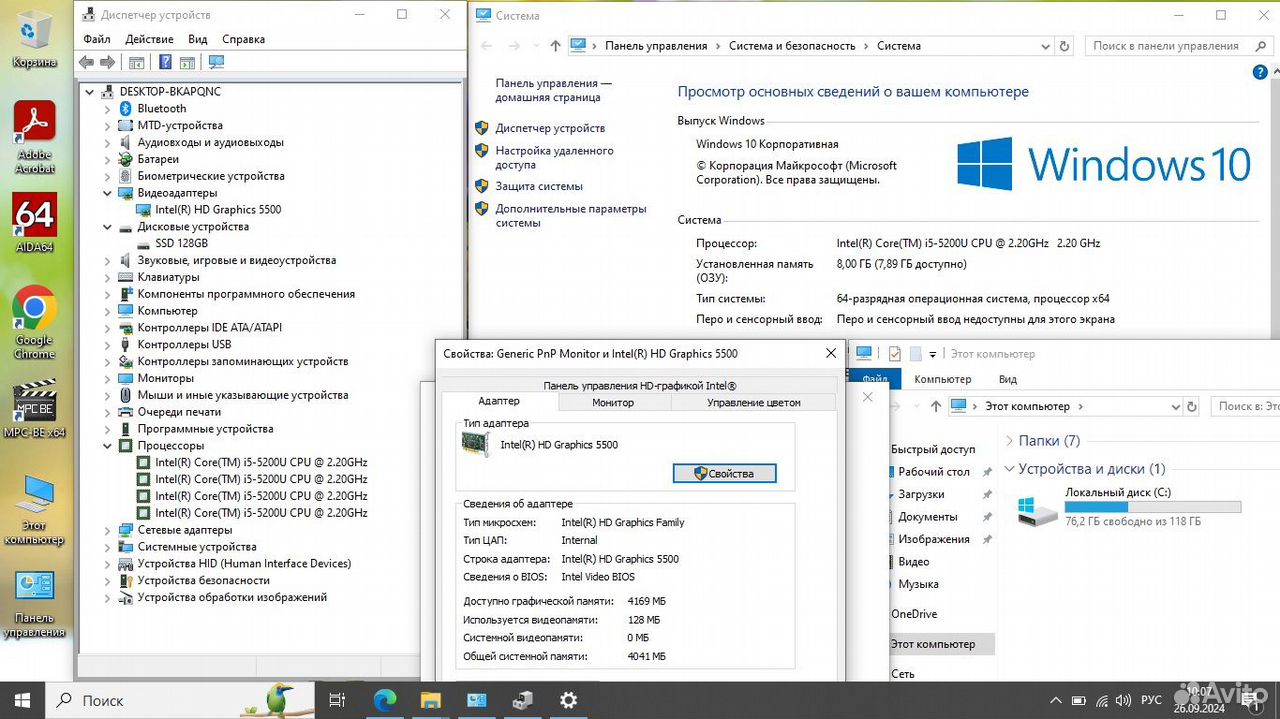Click the adapter Свойства button
The height and width of the screenshot is (719, 1280).
click(x=725, y=473)
